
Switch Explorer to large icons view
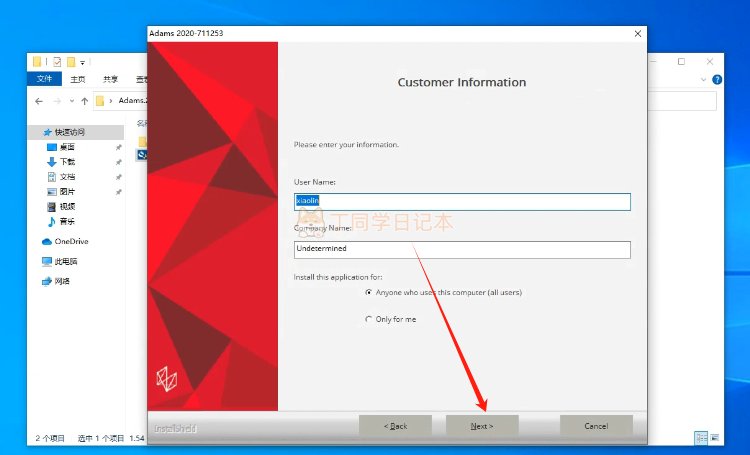pyautogui.click(x=715, y=437)
